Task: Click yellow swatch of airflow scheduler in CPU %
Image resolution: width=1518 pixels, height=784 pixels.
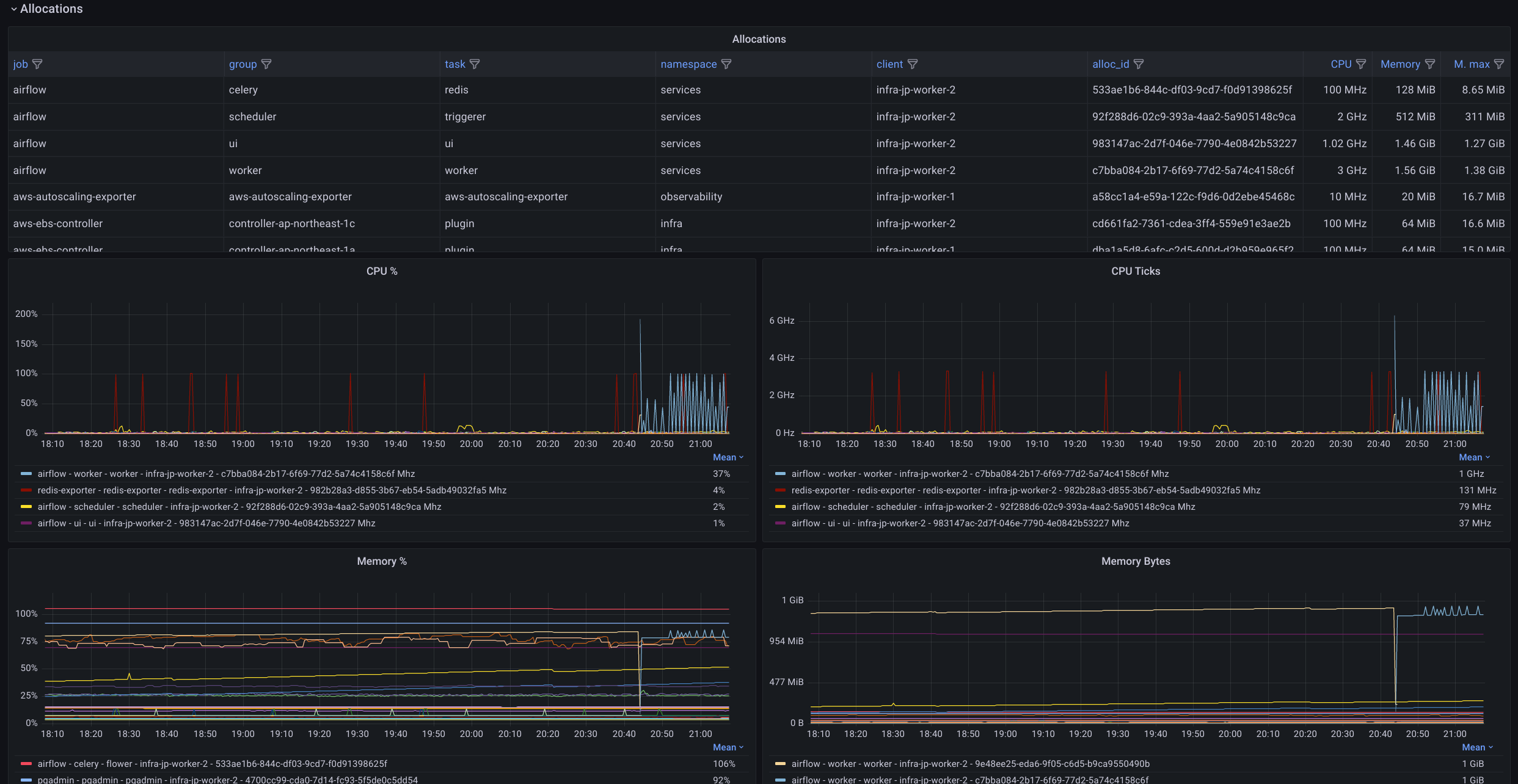Action: pos(26,507)
